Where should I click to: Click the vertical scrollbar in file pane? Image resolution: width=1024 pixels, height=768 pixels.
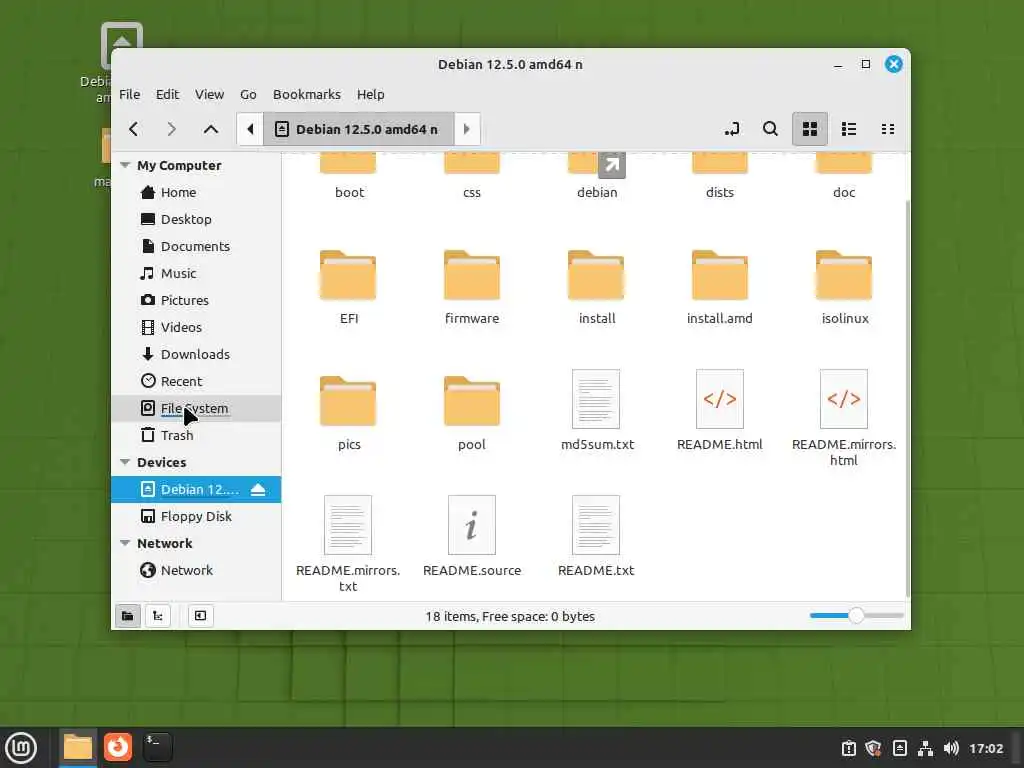coord(907,398)
